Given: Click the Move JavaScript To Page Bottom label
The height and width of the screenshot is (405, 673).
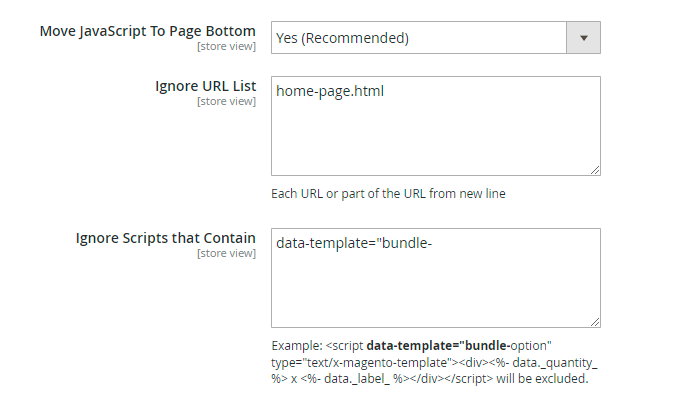Looking at the screenshot, I should (x=147, y=31).
